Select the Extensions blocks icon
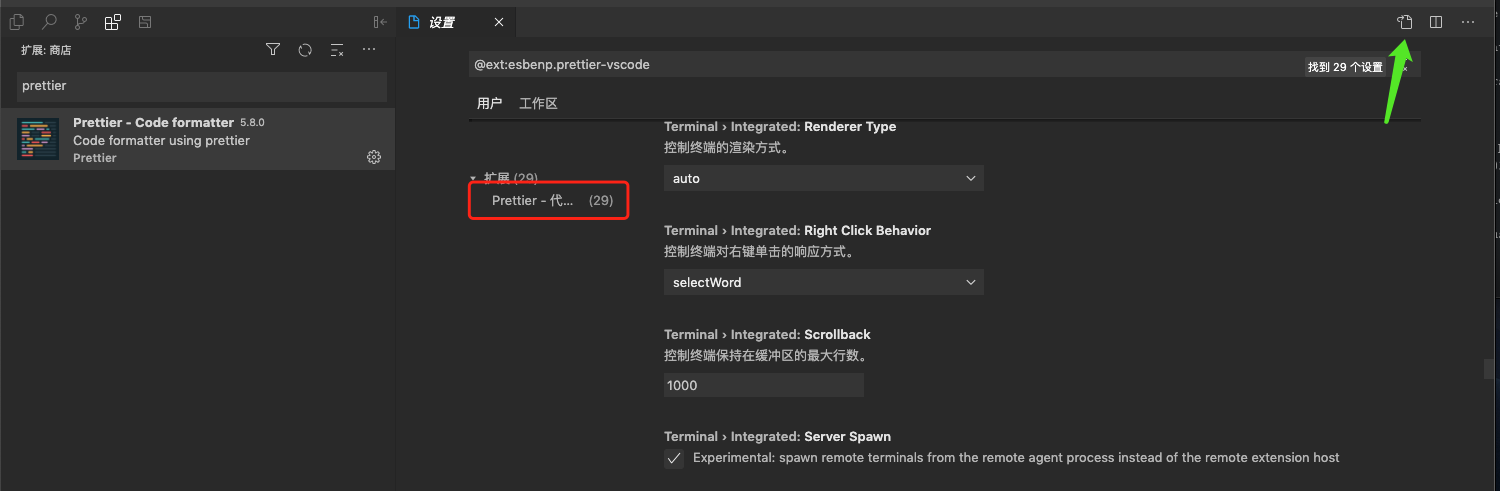The width and height of the screenshot is (1500, 491). click(x=113, y=22)
